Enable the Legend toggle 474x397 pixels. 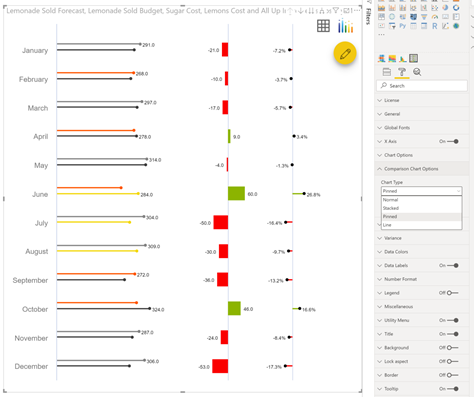coord(453,293)
